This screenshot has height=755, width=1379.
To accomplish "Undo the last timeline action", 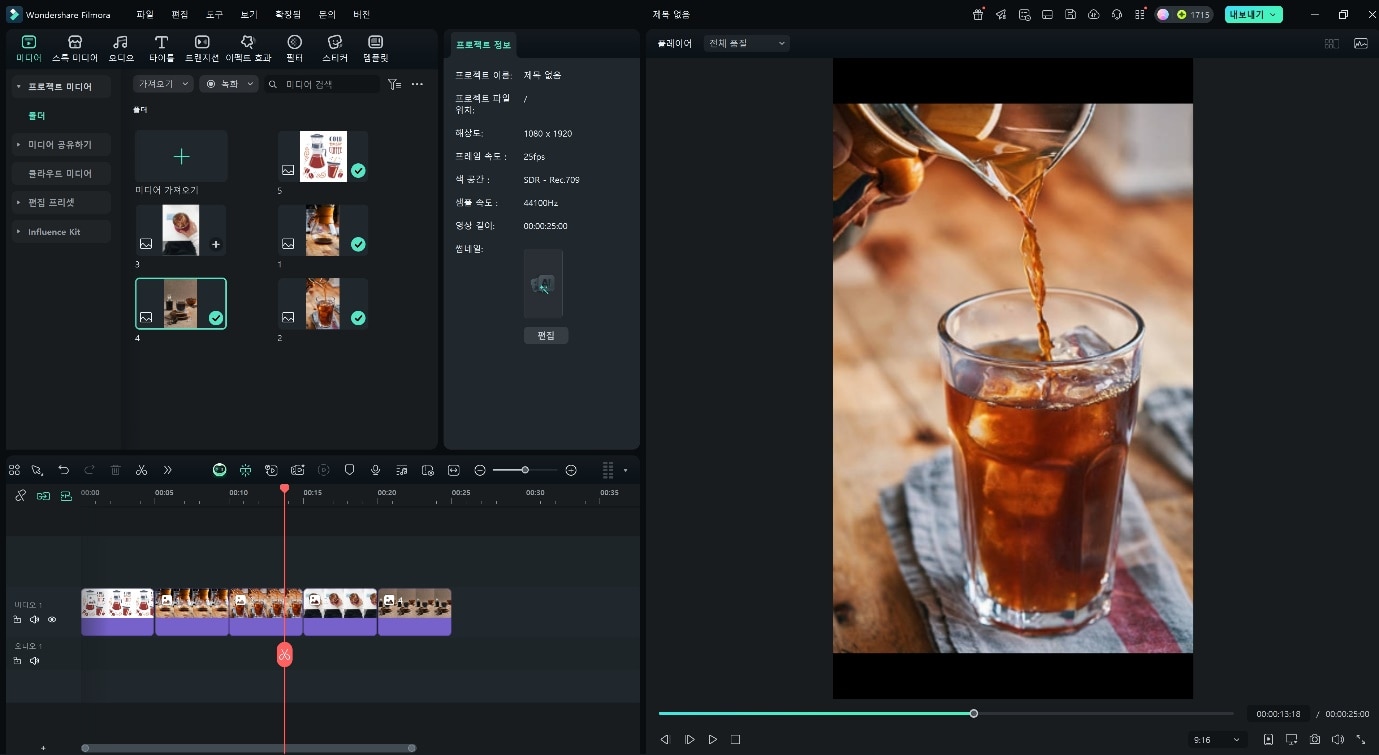I will tap(64, 470).
